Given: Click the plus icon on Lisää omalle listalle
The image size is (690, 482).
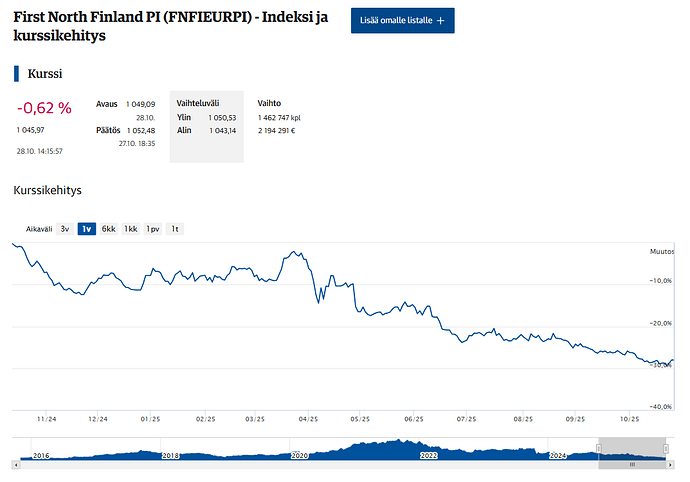Looking at the screenshot, I should [x=441, y=20].
